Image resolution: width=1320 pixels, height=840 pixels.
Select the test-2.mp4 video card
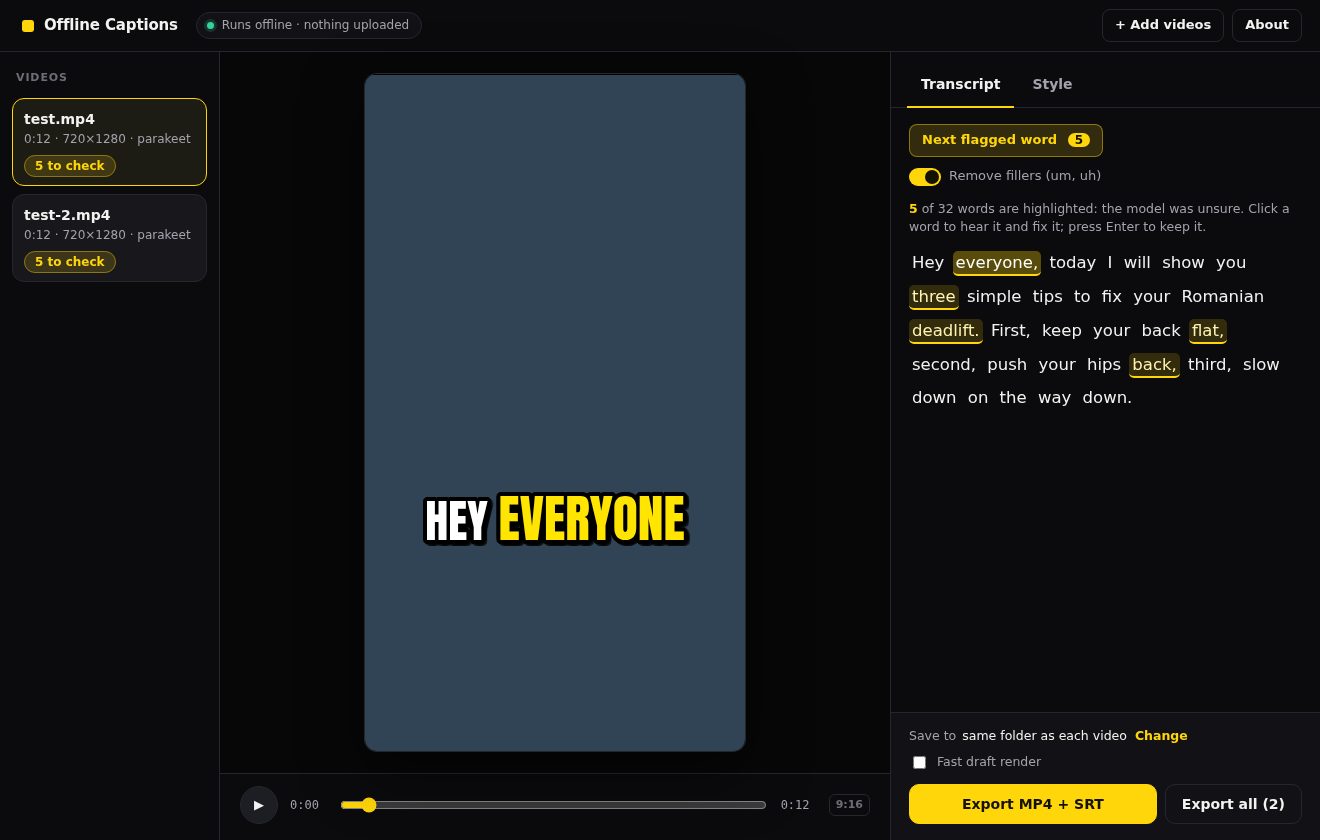(x=110, y=238)
